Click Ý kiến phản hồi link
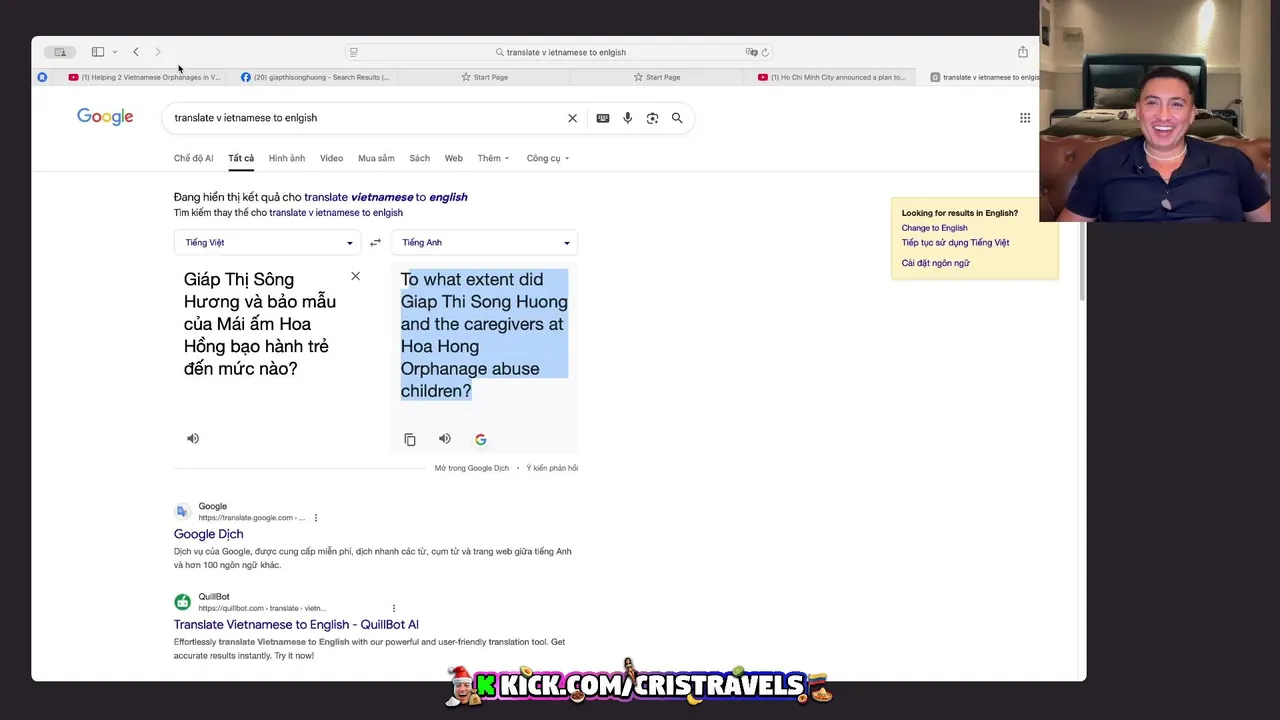The image size is (1280, 720). point(552,468)
